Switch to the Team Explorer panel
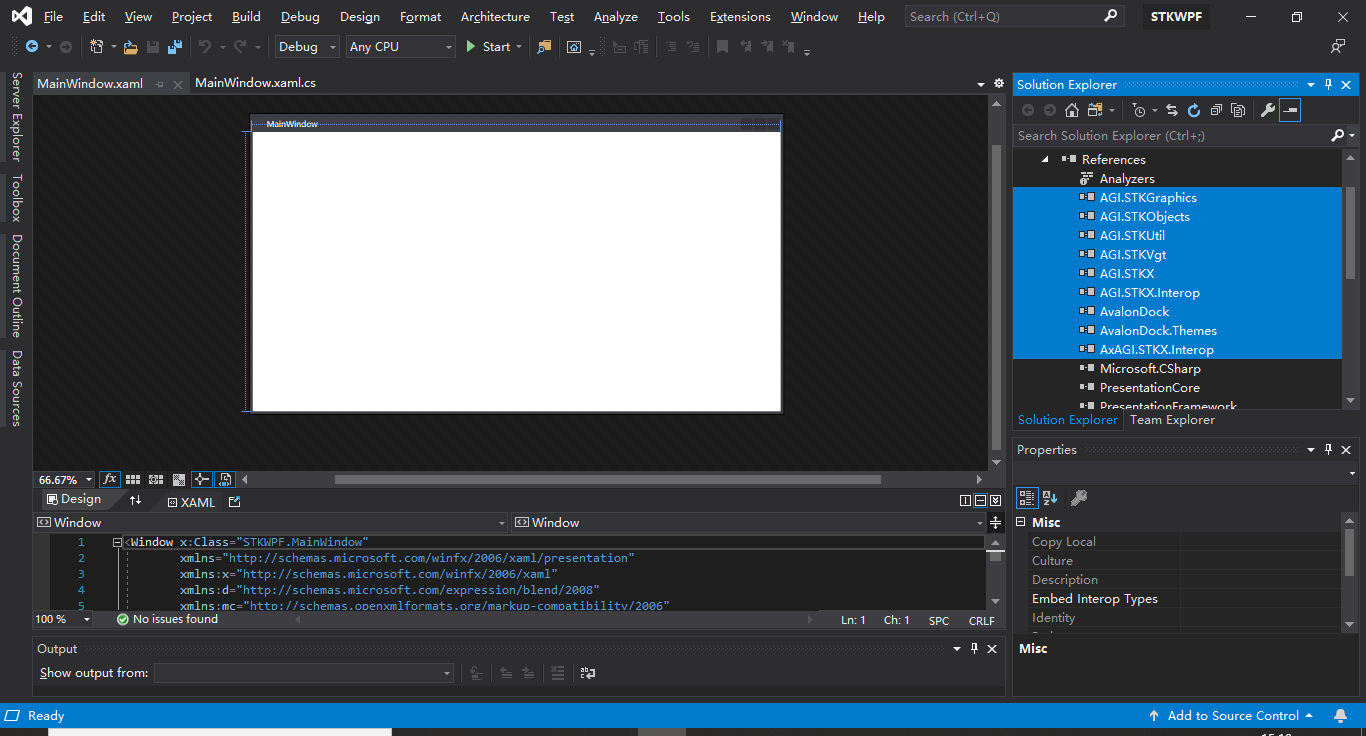This screenshot has height=736, width=1366. pos(1172,420)
